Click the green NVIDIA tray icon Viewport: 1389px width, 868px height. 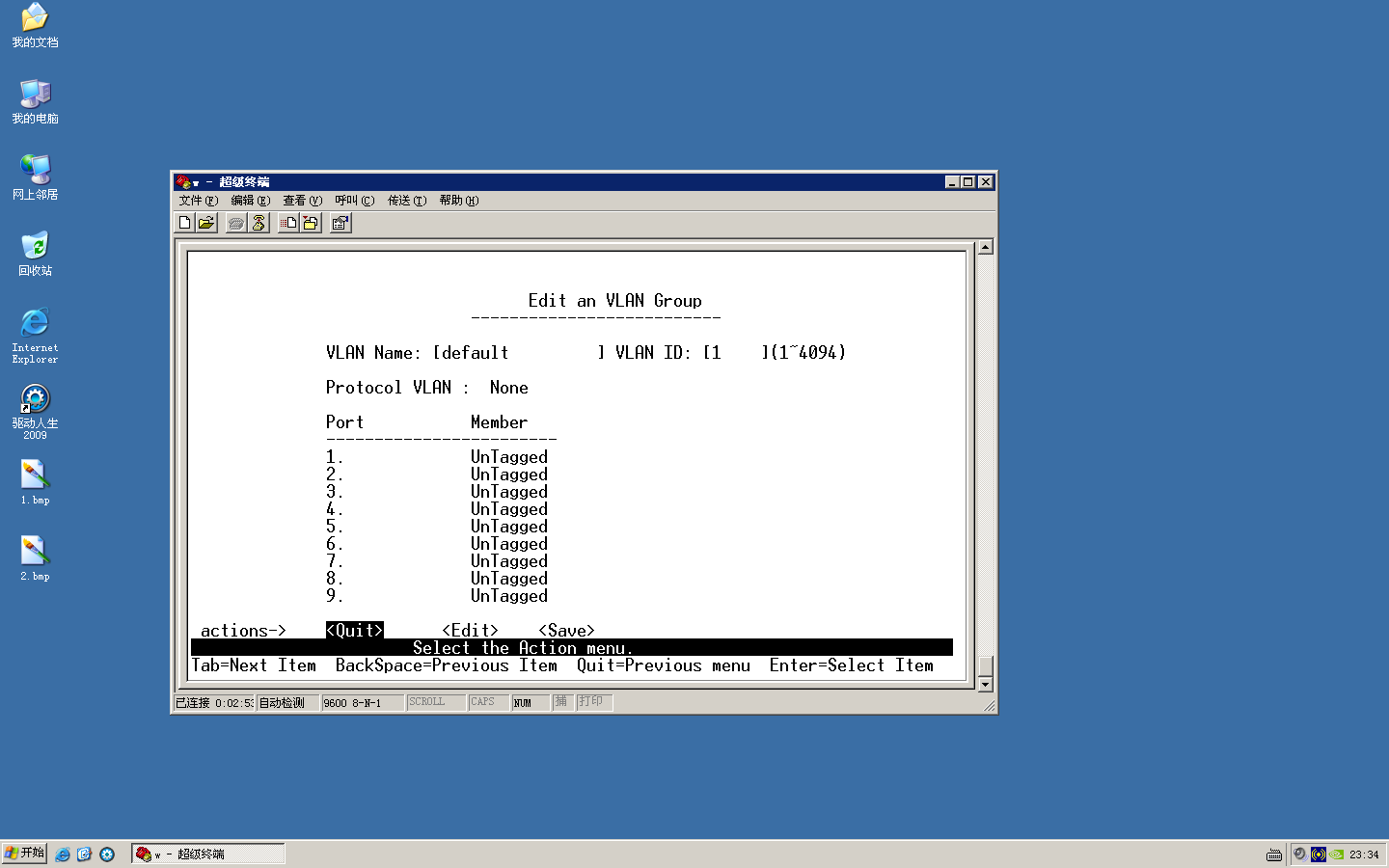(x=1337, y=854)
